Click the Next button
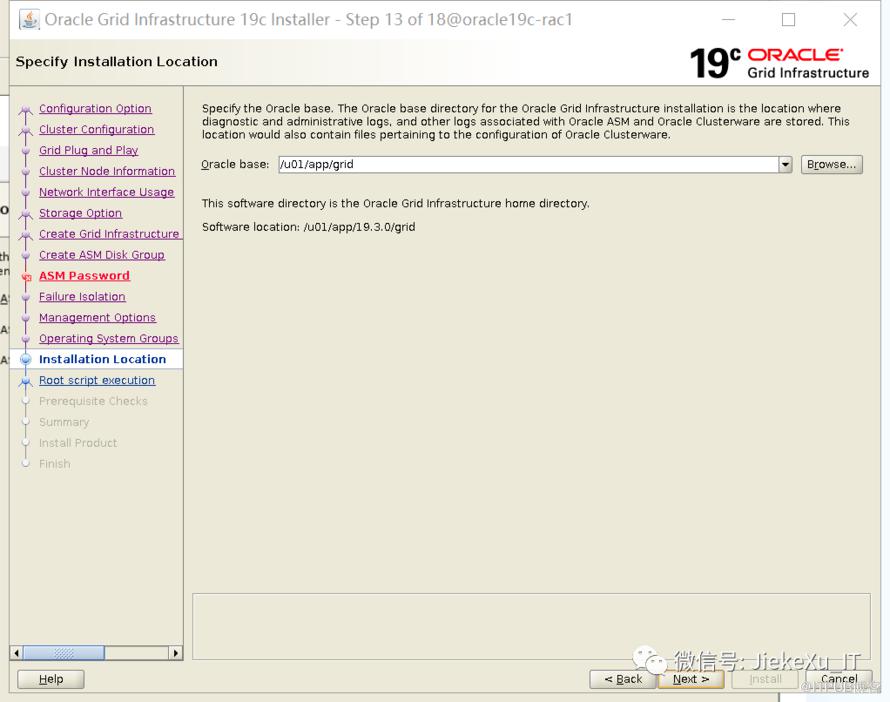 (690, 679)
